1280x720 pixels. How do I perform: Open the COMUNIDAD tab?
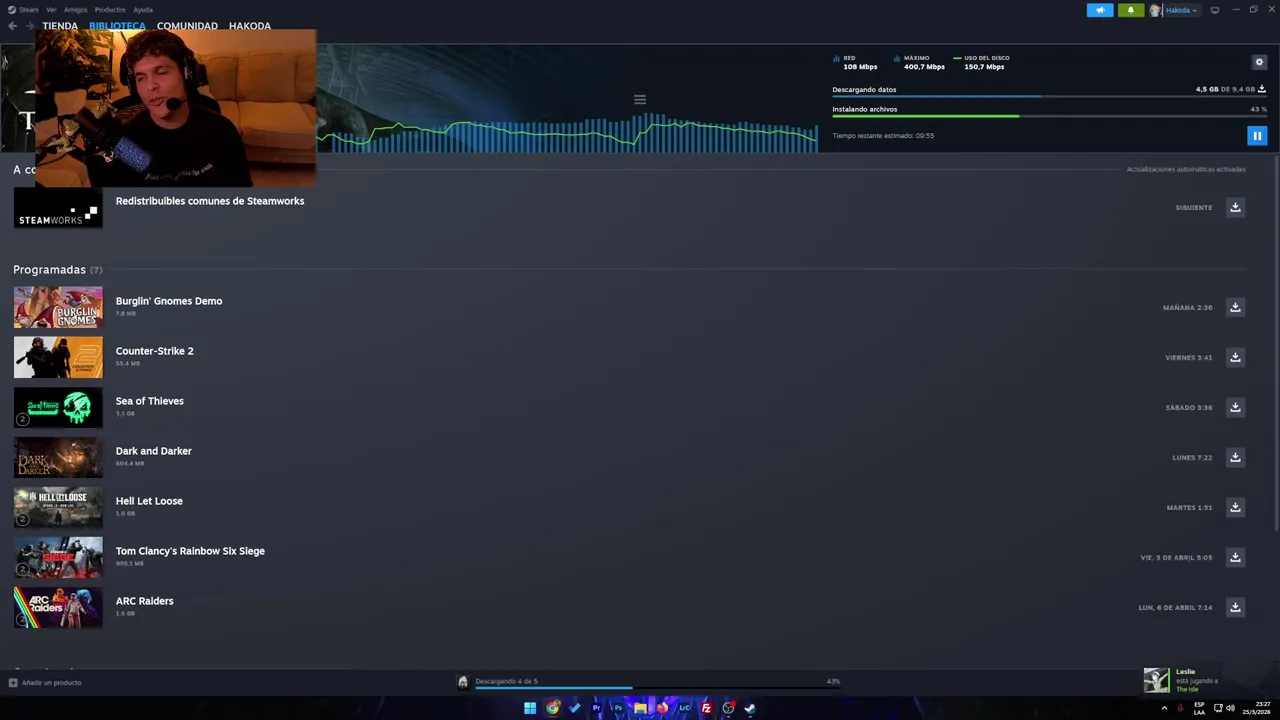coord(187,26)
